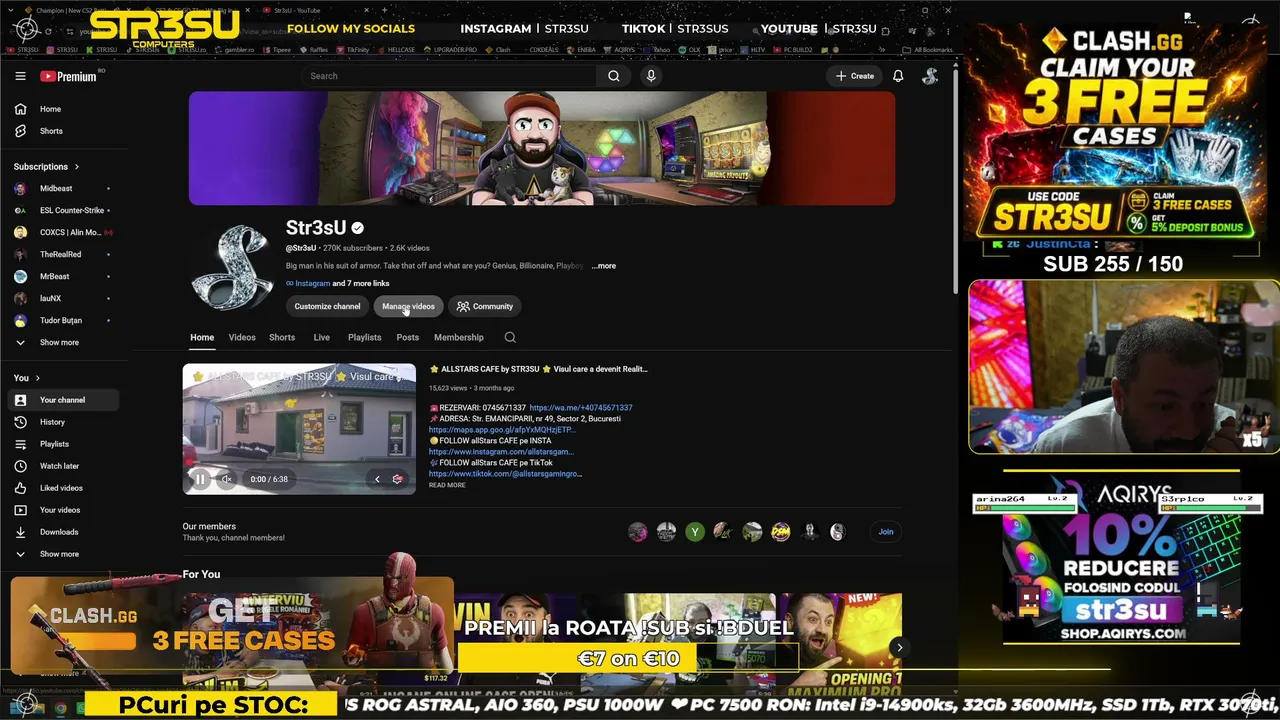Open the YouTube guide hamburger menu
Screen dimensions: 1280x720
click(20, 76)
